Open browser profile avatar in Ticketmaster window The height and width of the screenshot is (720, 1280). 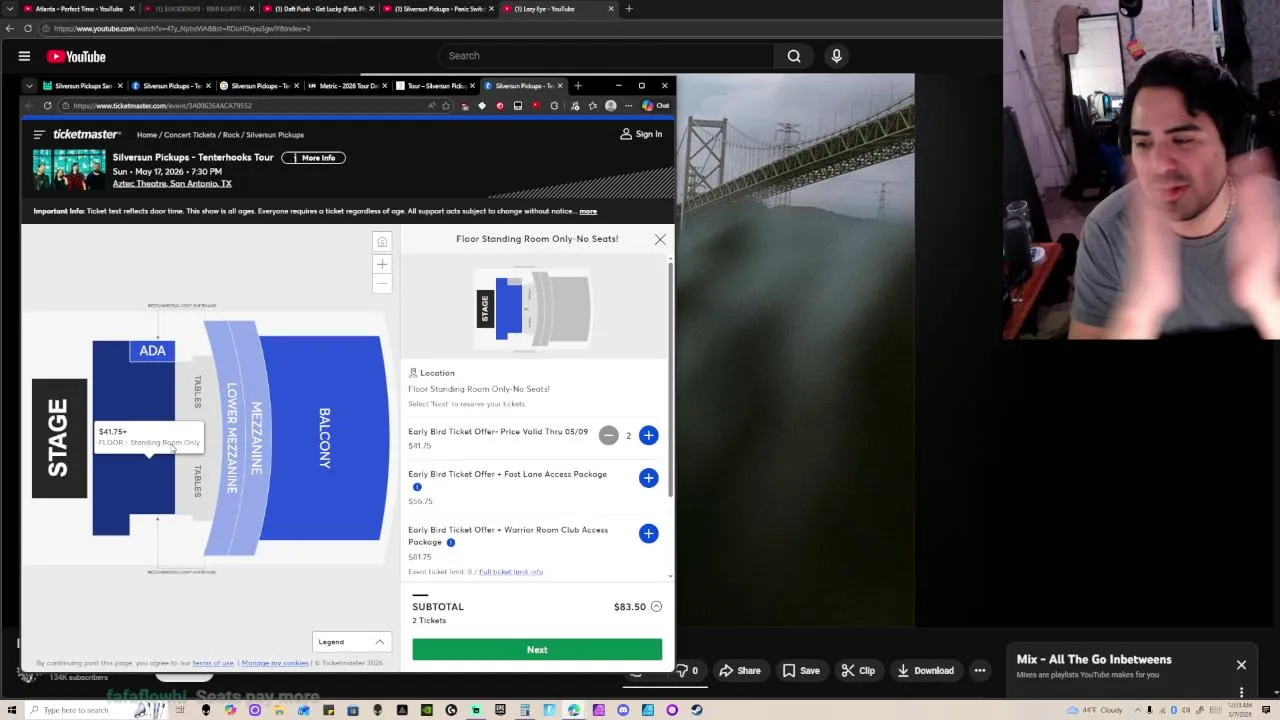point(611,106)
